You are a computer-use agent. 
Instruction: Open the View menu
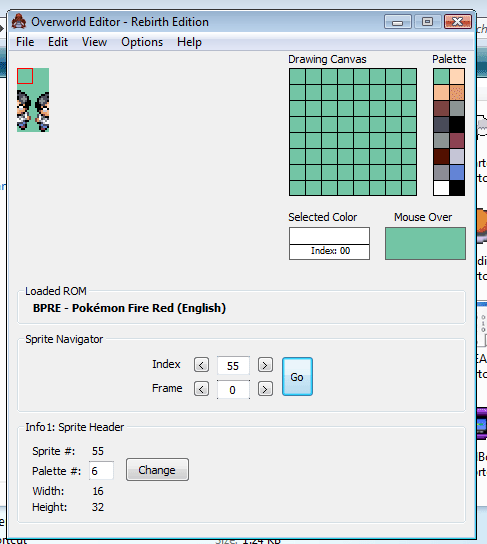tap(94, 42)
